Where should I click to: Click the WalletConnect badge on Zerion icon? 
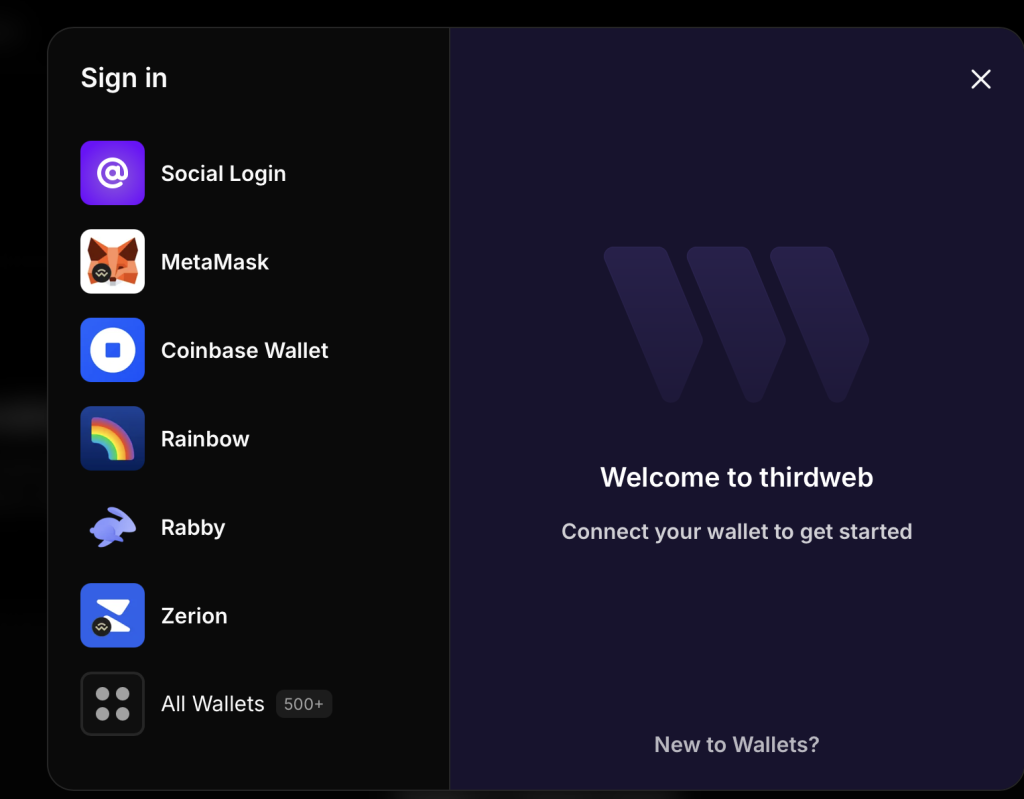[100, 627]
